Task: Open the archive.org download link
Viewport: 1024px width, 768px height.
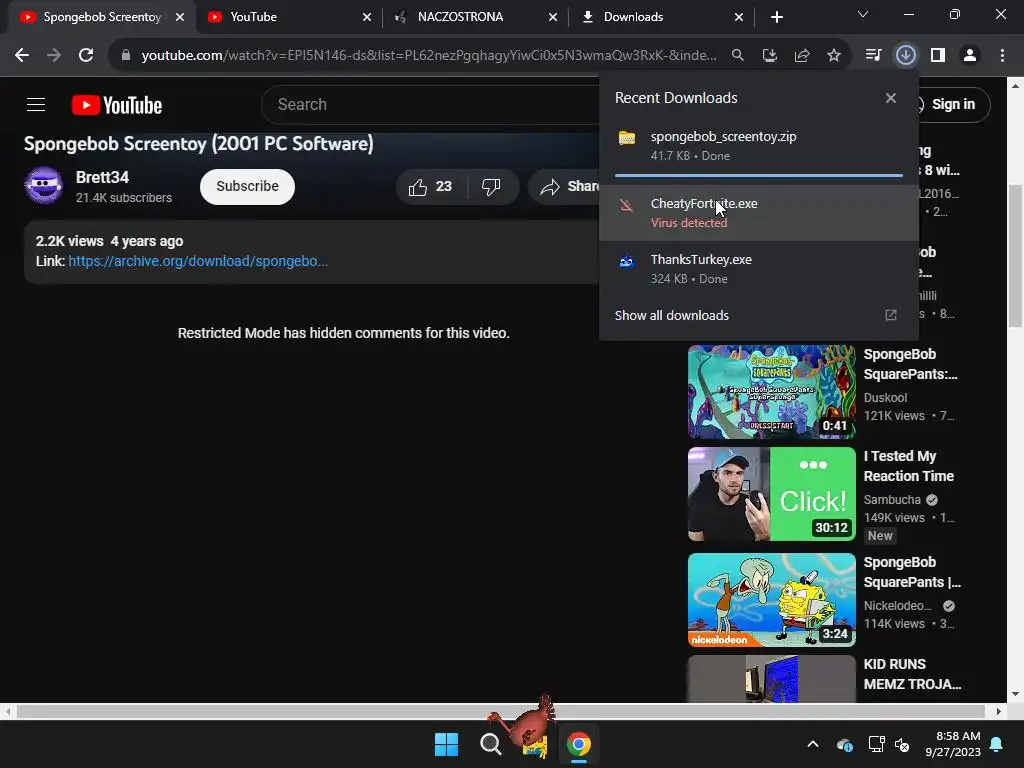Action: [198, 261]
